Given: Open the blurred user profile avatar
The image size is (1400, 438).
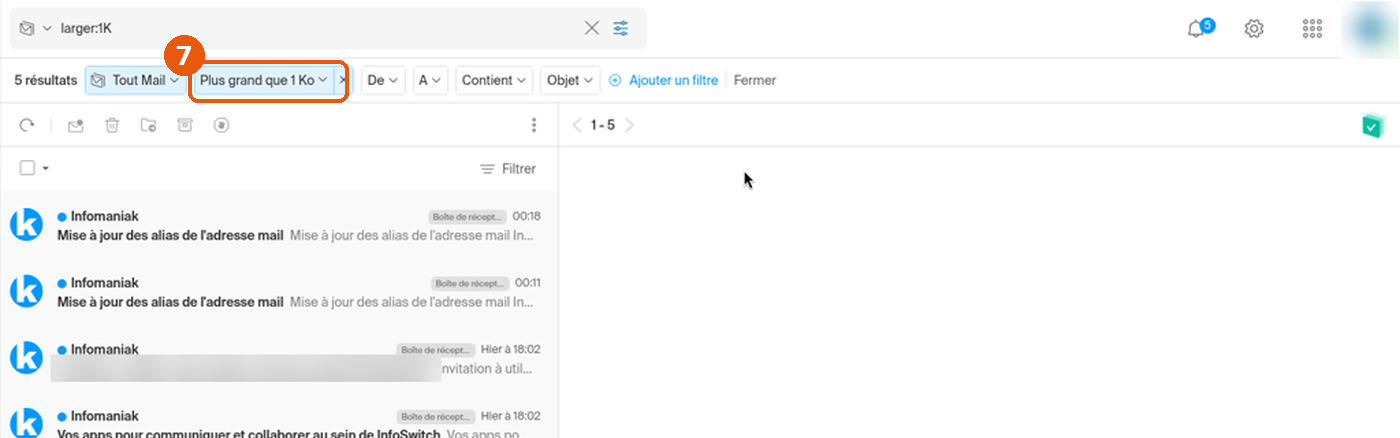Looking at the screenshot, I should [x=1371, y=28].
